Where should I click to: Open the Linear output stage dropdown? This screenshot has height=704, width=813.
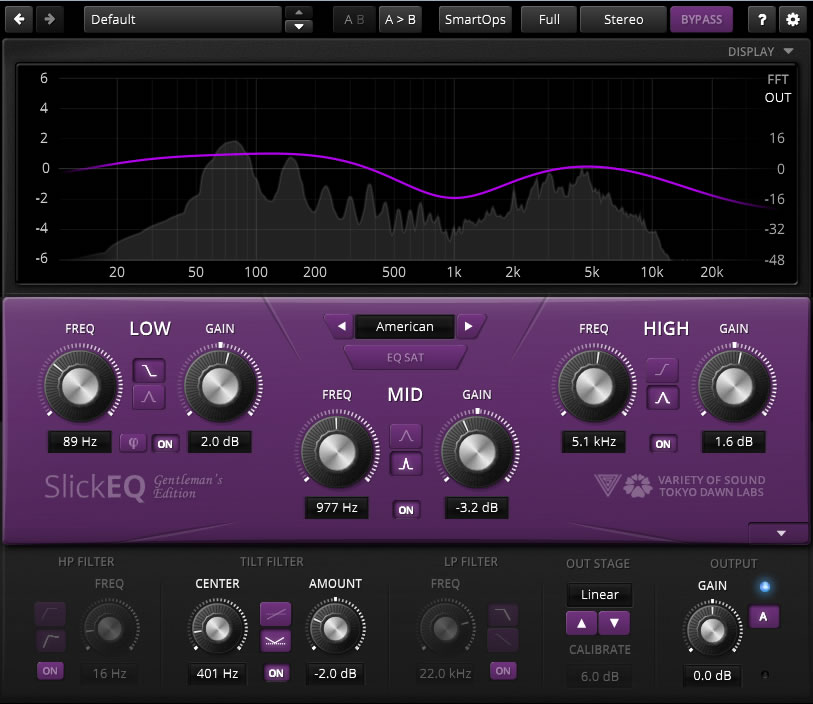pyautogui.click(x=599, y=594)
